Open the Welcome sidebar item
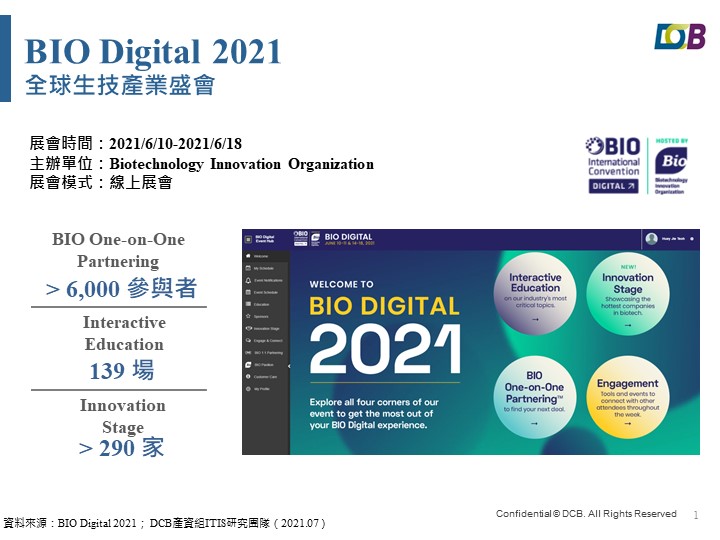Image resolution: width=720 pixels, height=540 pixels. [x=260, y=257]
